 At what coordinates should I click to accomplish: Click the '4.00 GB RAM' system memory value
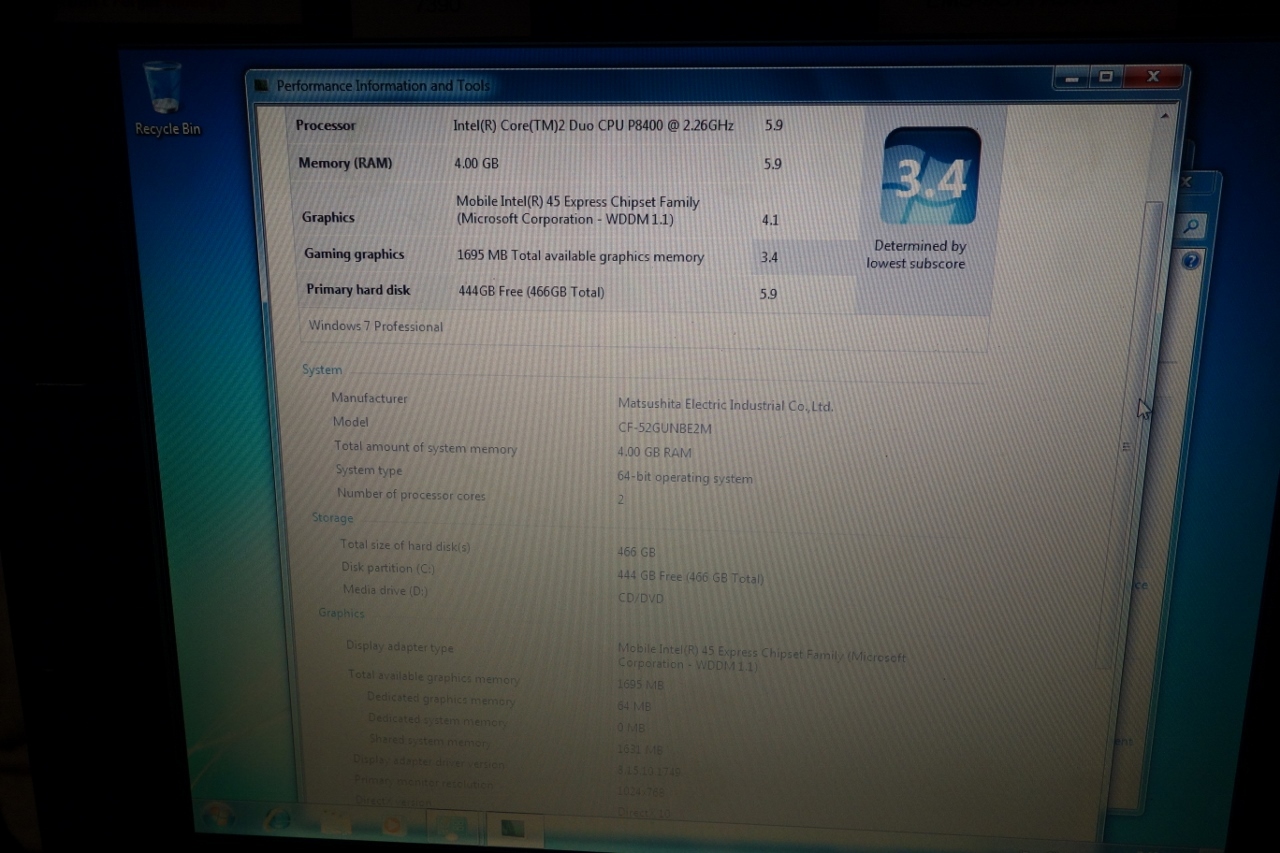[x=654, y=452]
